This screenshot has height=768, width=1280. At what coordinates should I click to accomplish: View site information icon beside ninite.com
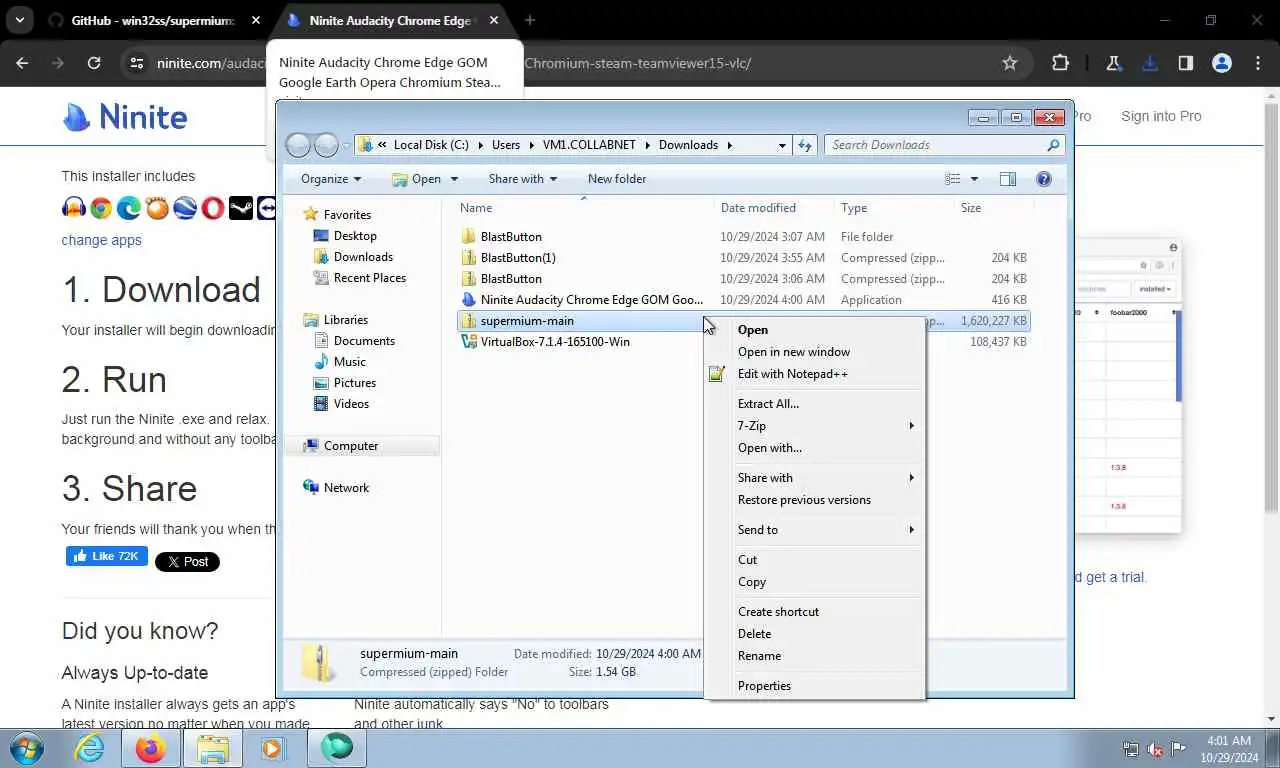(x=137, y=63)
